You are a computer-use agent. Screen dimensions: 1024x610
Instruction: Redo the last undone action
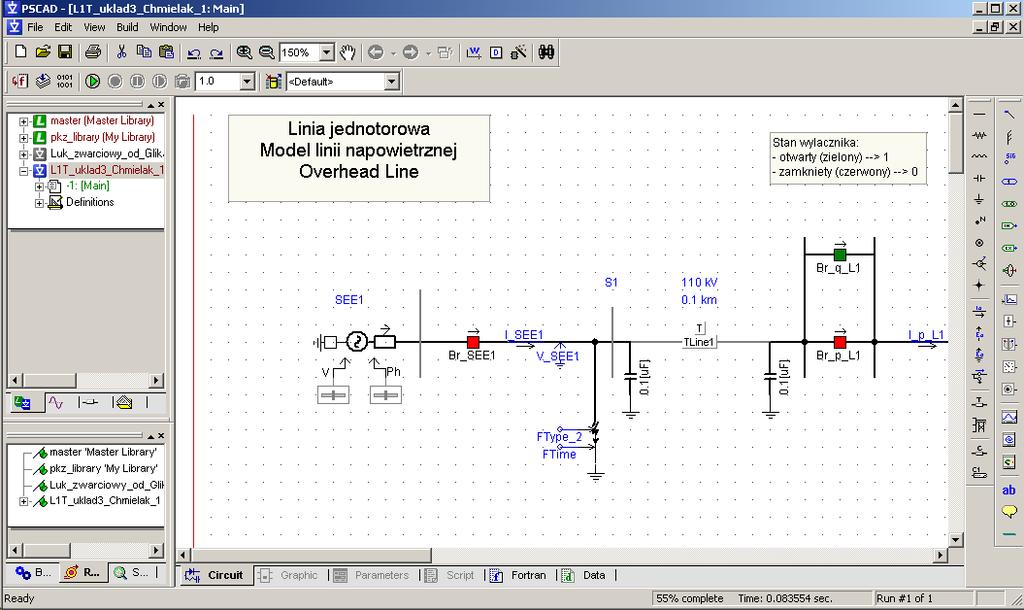pos(216,53)
